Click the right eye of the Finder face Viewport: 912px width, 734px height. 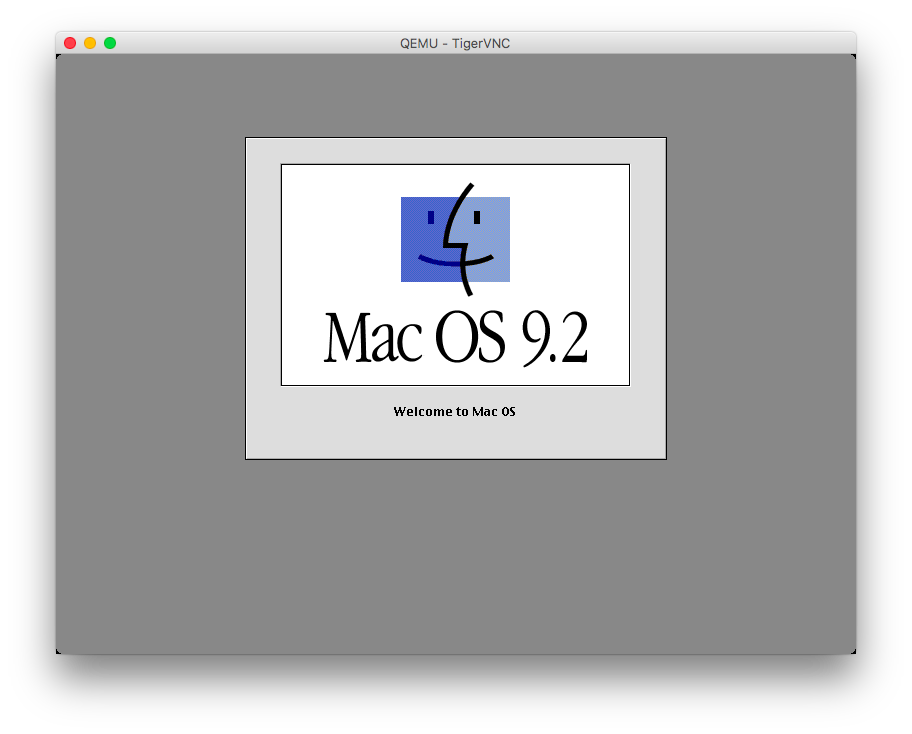coord(477,216)
